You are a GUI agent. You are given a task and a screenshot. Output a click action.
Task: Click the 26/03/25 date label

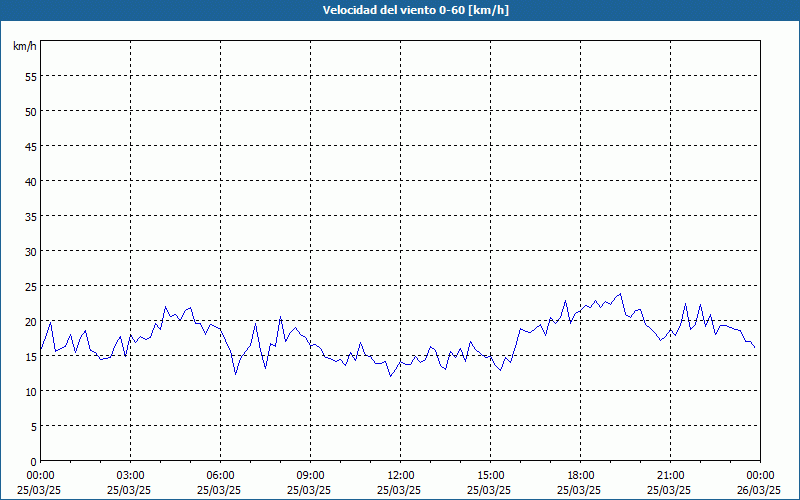tap(759, 490)
